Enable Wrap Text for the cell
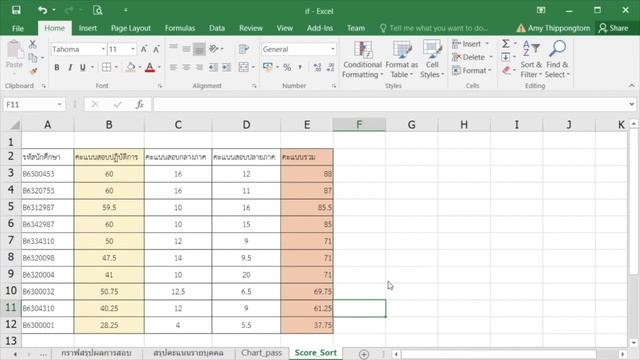Viewport: 640px width, 360px height. (x=244, y=49)
